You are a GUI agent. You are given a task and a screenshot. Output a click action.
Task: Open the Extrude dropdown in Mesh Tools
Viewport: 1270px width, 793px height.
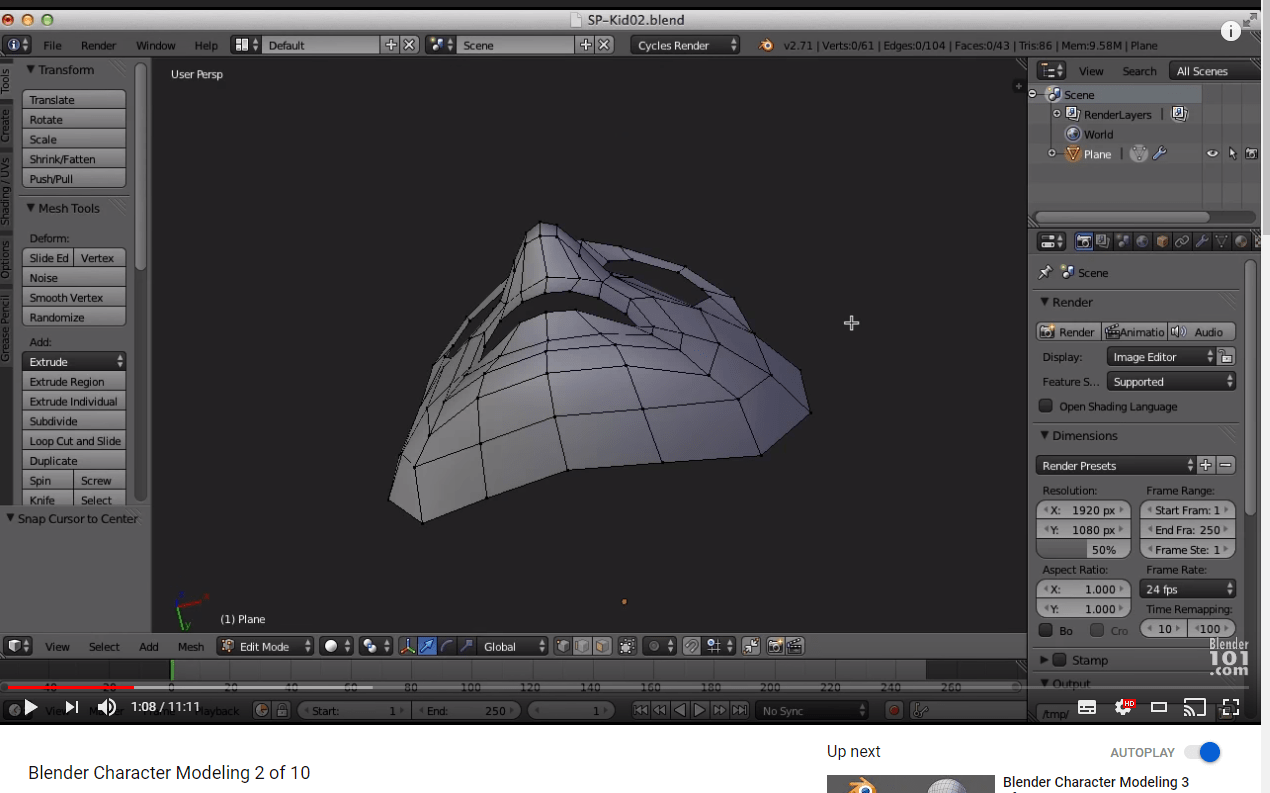coord(74,362)
